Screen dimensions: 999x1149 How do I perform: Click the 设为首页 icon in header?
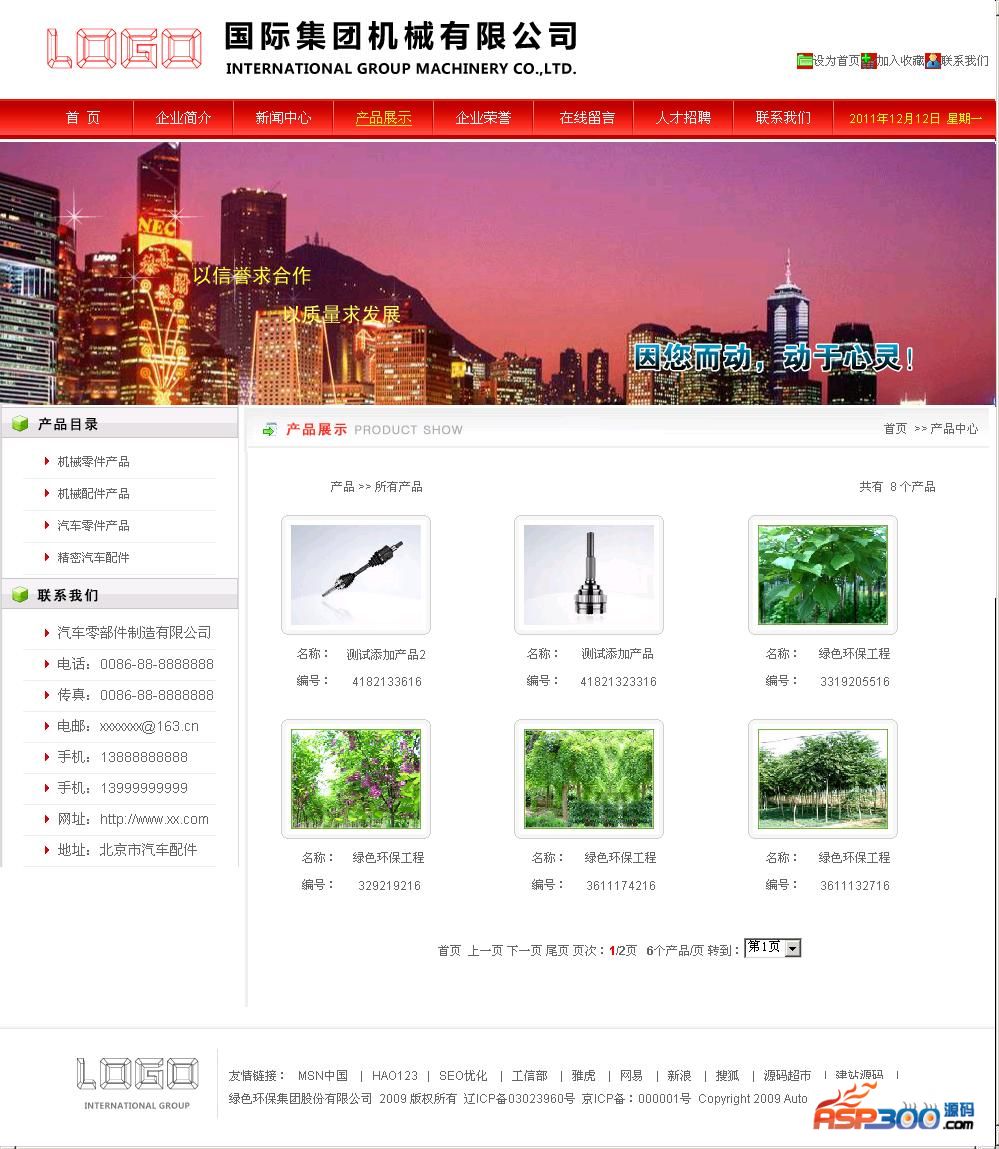(804, 61)
